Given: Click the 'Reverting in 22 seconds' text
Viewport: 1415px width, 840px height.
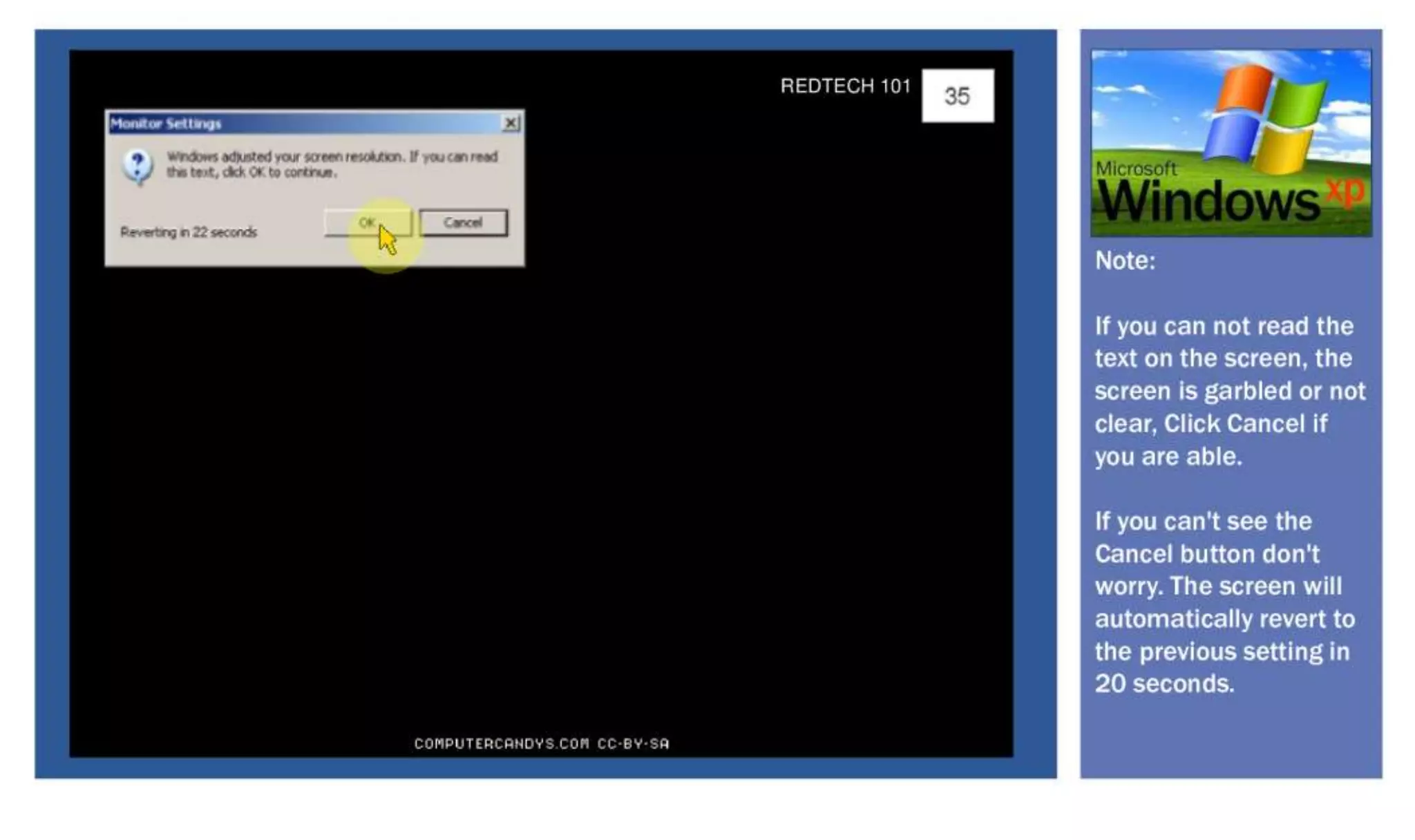Looking at the screenshot, I should coord(189,232).
